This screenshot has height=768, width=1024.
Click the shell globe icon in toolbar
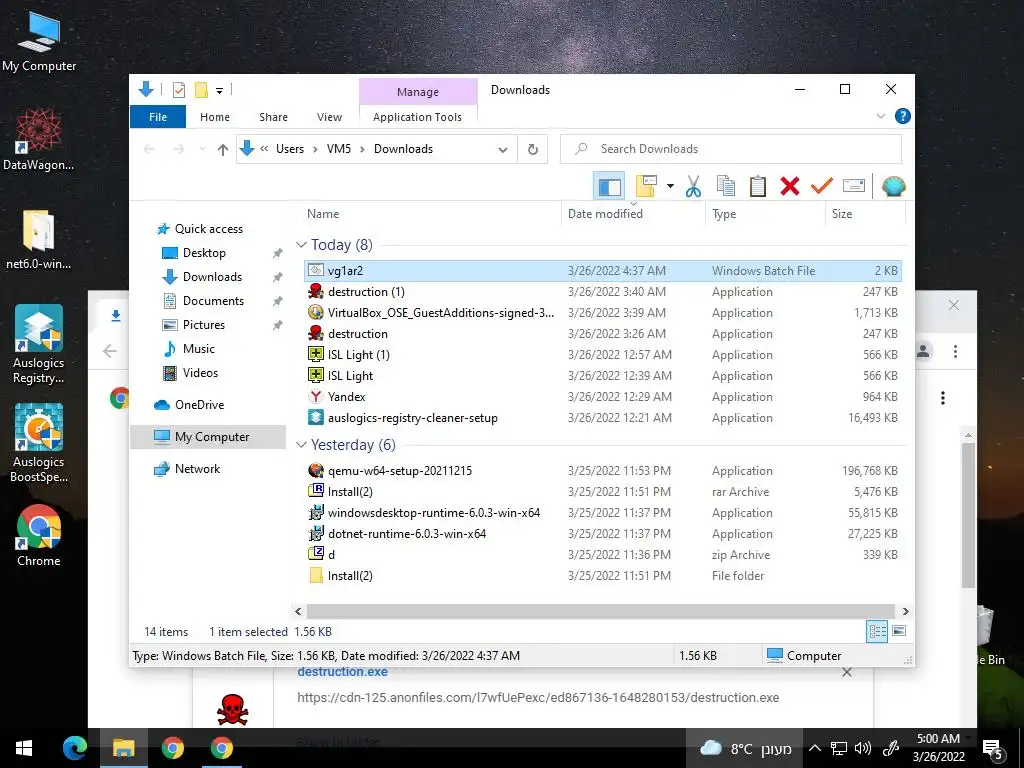coord(893,187)
